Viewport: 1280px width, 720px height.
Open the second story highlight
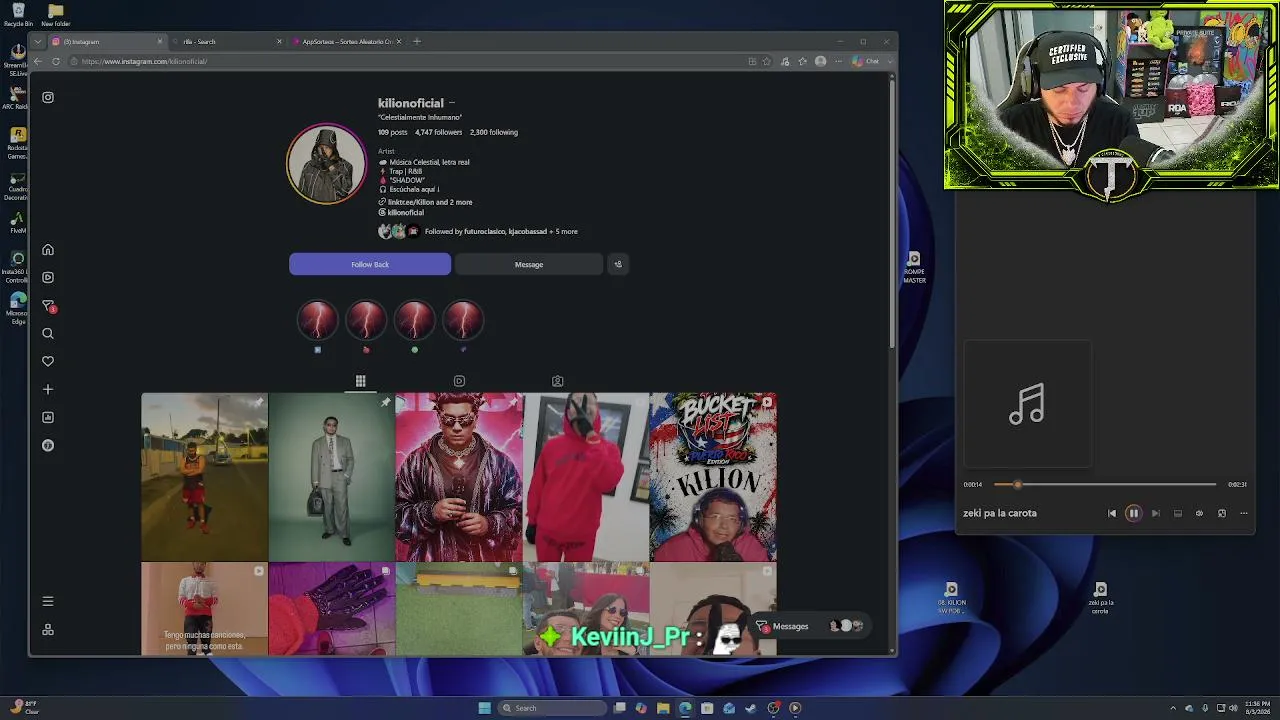[x=366, y=321]
